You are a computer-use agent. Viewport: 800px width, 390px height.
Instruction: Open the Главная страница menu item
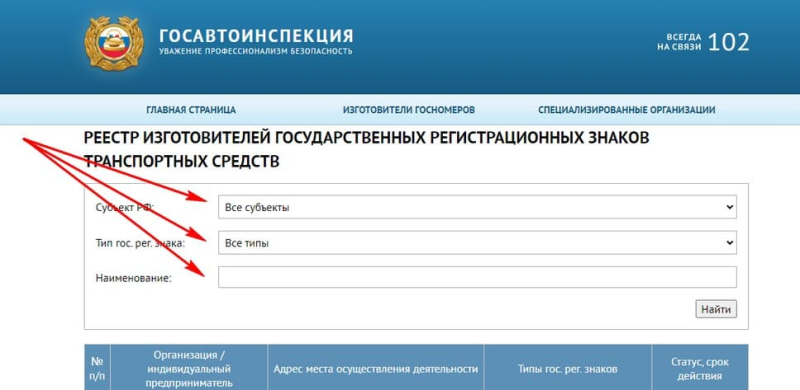tap(191, 110)
